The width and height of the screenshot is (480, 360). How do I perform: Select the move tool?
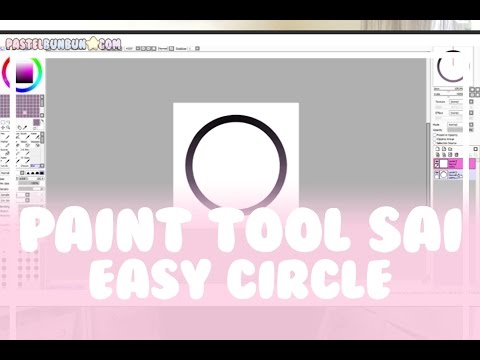point(3,128)
